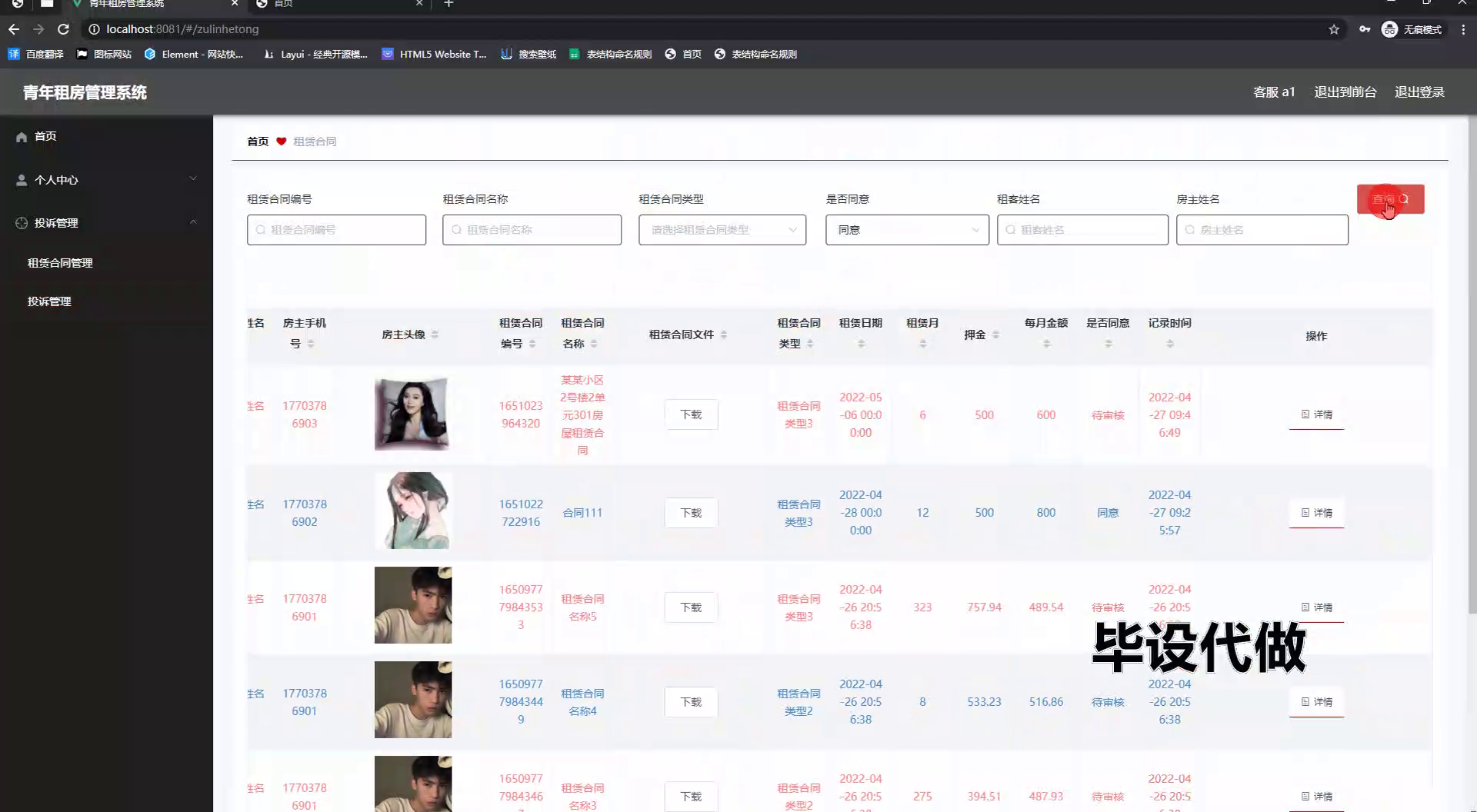Sort by 租赁日期 column arrows
Viewport: 1477px width, 812px height.
(861, 344)
